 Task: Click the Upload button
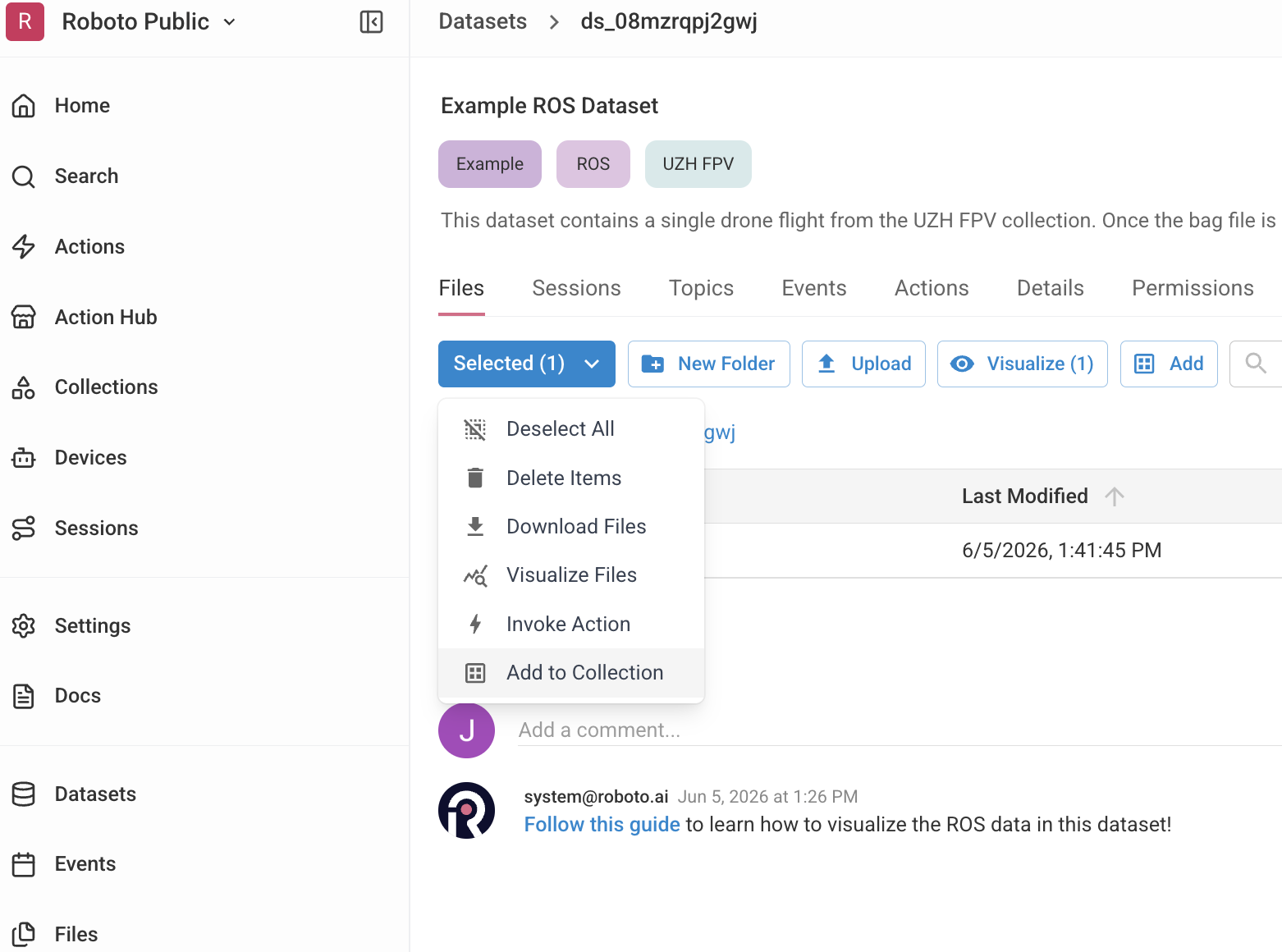click(863, 364)
